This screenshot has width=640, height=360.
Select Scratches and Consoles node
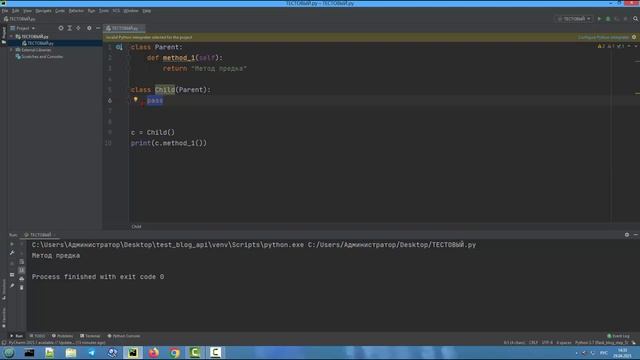point(39,57)
